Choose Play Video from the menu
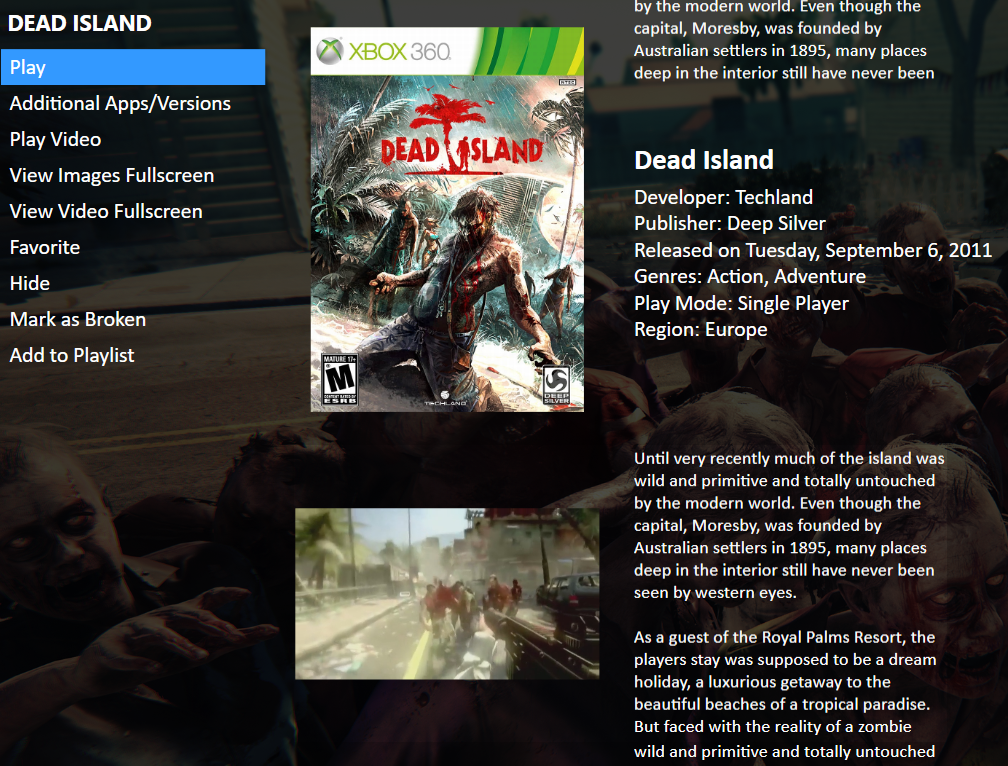This screenshot has height=766, width=1008. click(x=55, y=139)
